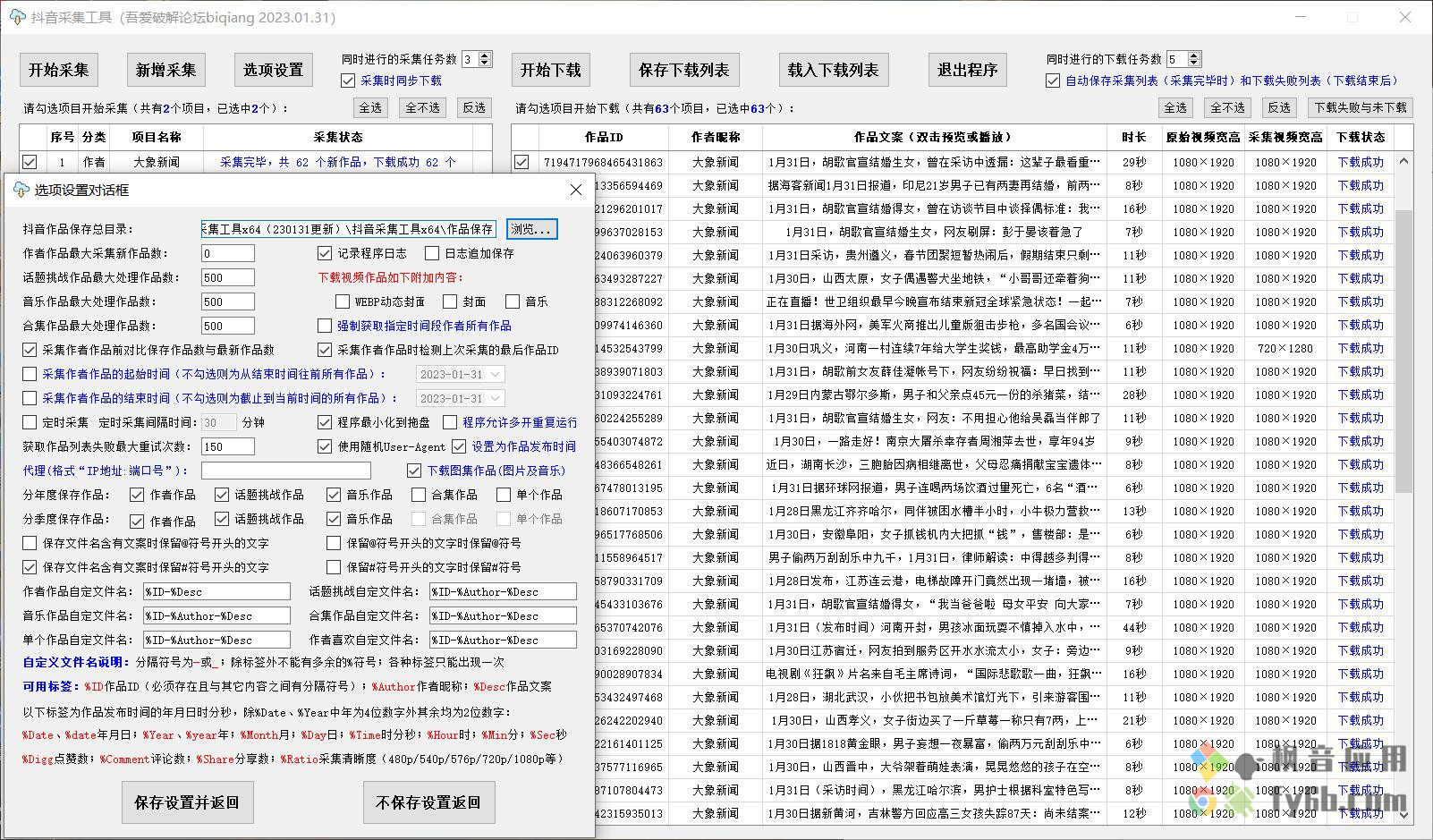Click the cloud icon in 选项设置对话框 title
The width and height of the screenshot is (1433, 840).
(21, 190)
